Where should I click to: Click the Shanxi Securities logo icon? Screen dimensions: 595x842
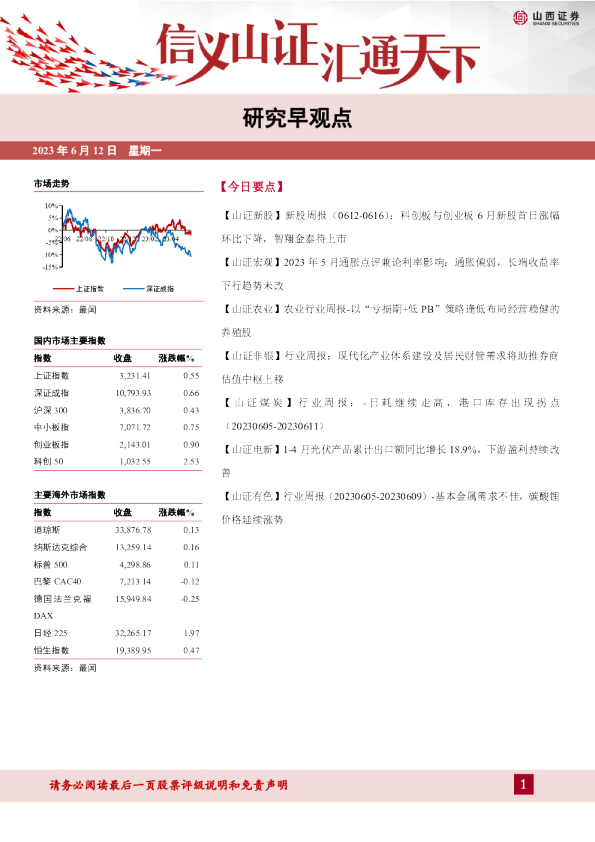coord(520,18)
